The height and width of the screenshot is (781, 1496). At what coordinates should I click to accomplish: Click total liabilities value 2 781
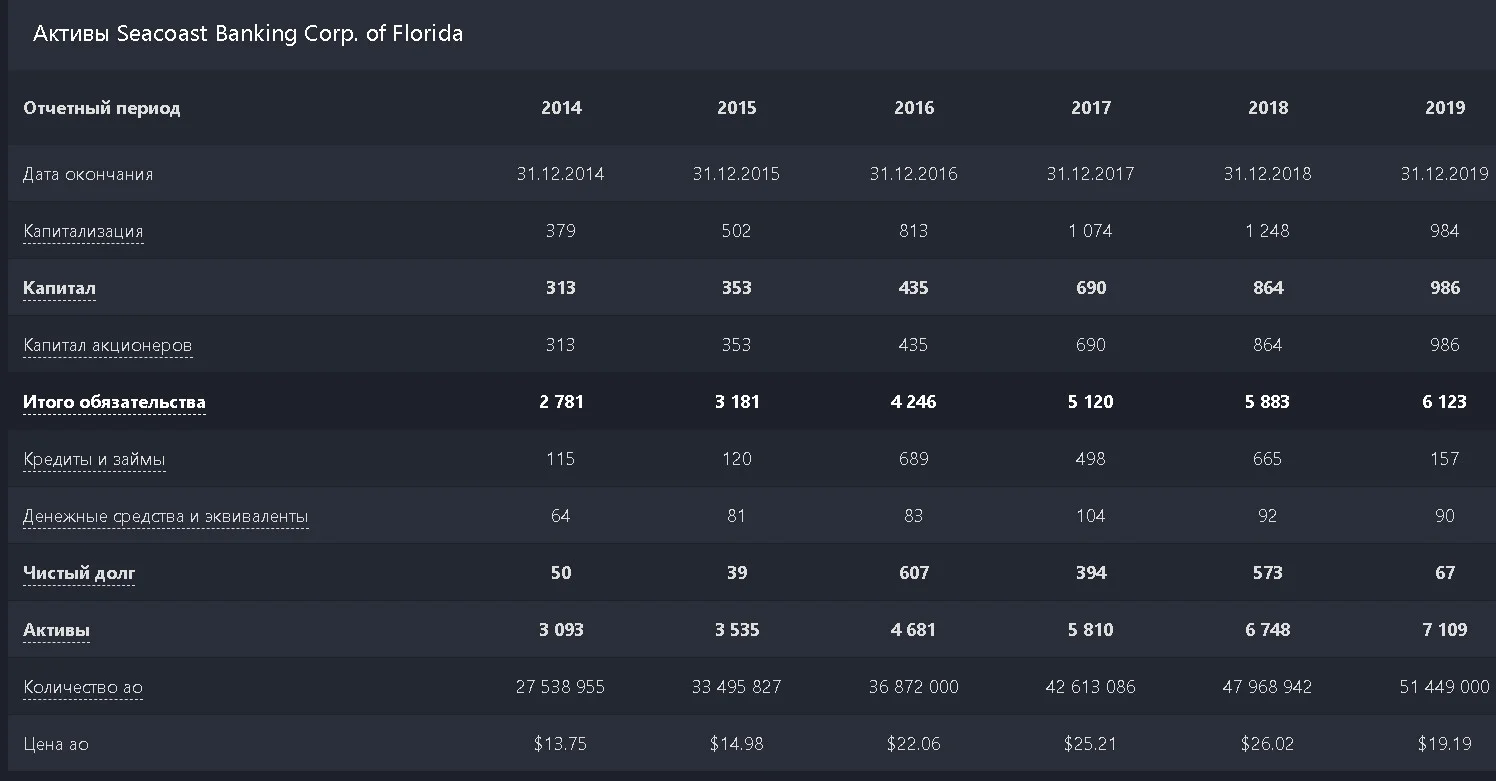click(561, 402)
